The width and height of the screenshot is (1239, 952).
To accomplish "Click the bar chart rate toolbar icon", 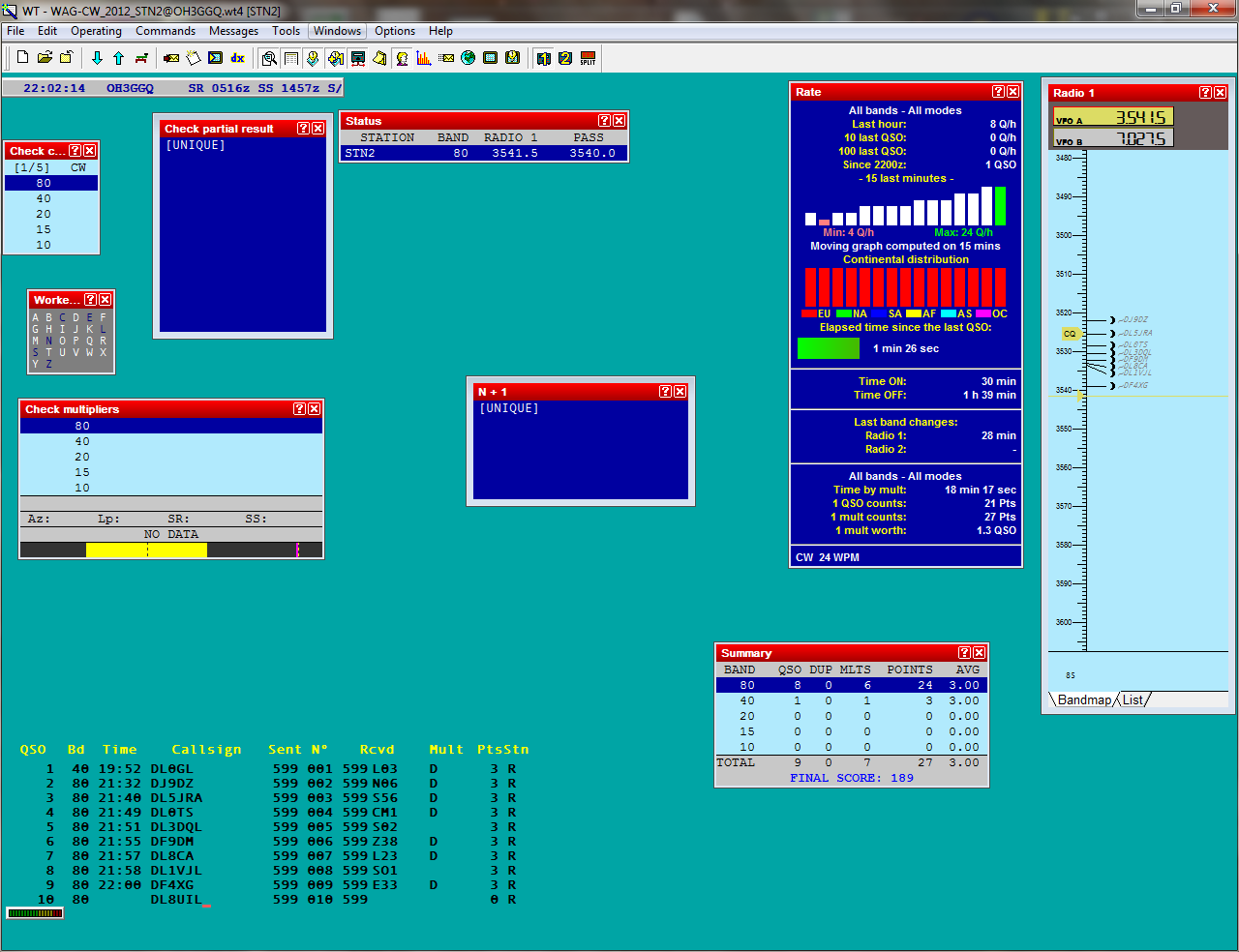I will coord(424,58).
